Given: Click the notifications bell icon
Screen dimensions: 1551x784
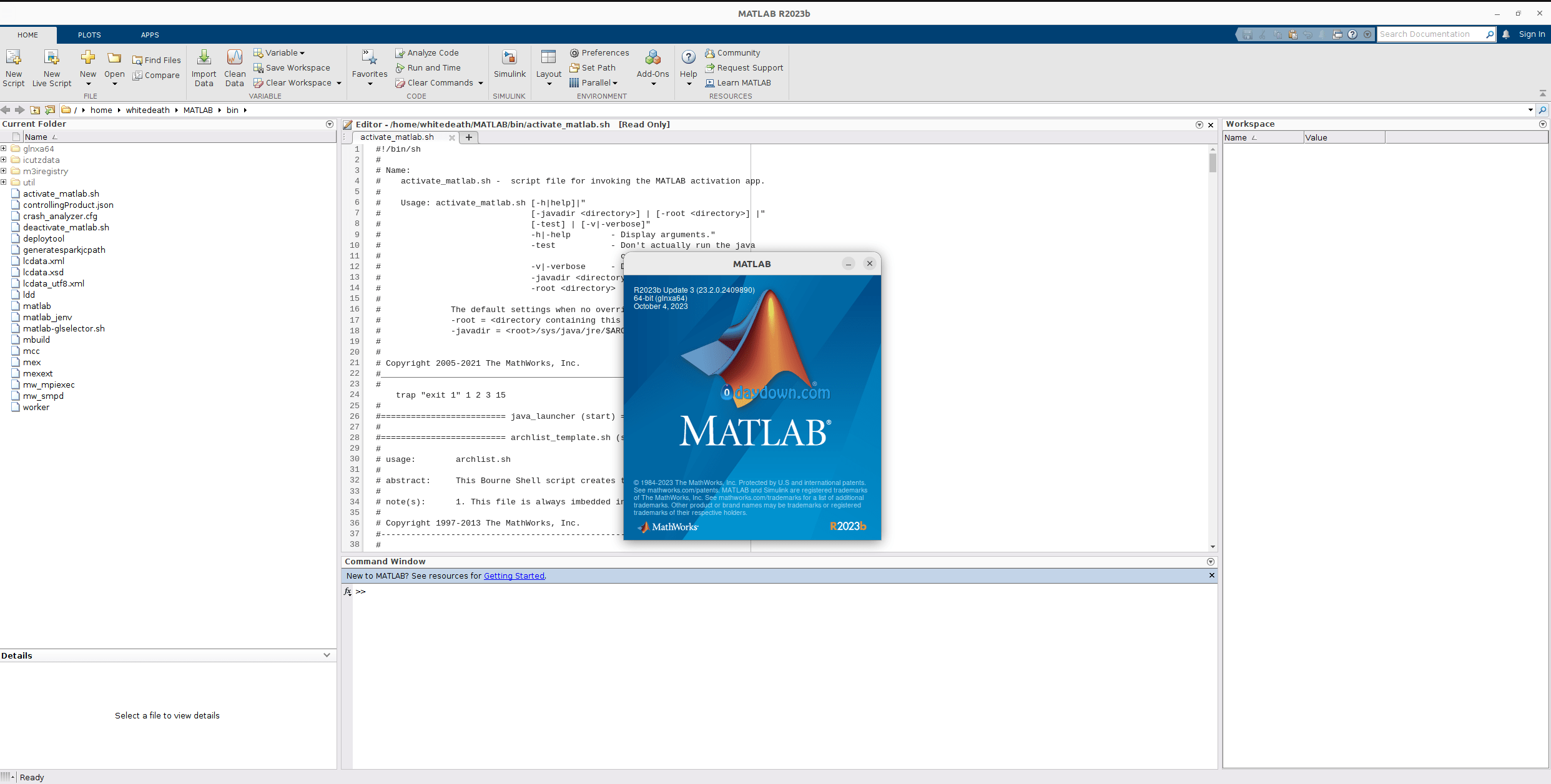Looking at the screenshot, I should (1506, 34).
